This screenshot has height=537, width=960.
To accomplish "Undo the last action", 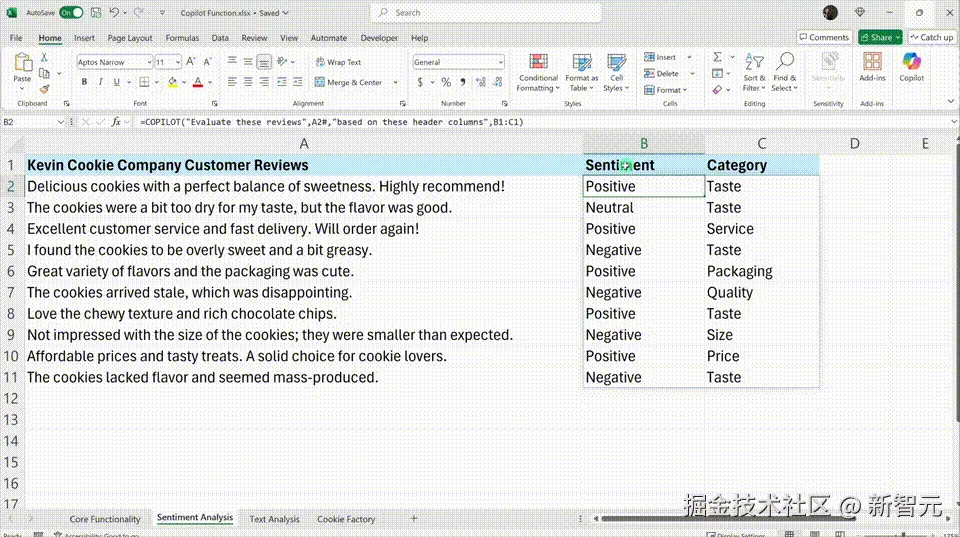I will point(114,12).
